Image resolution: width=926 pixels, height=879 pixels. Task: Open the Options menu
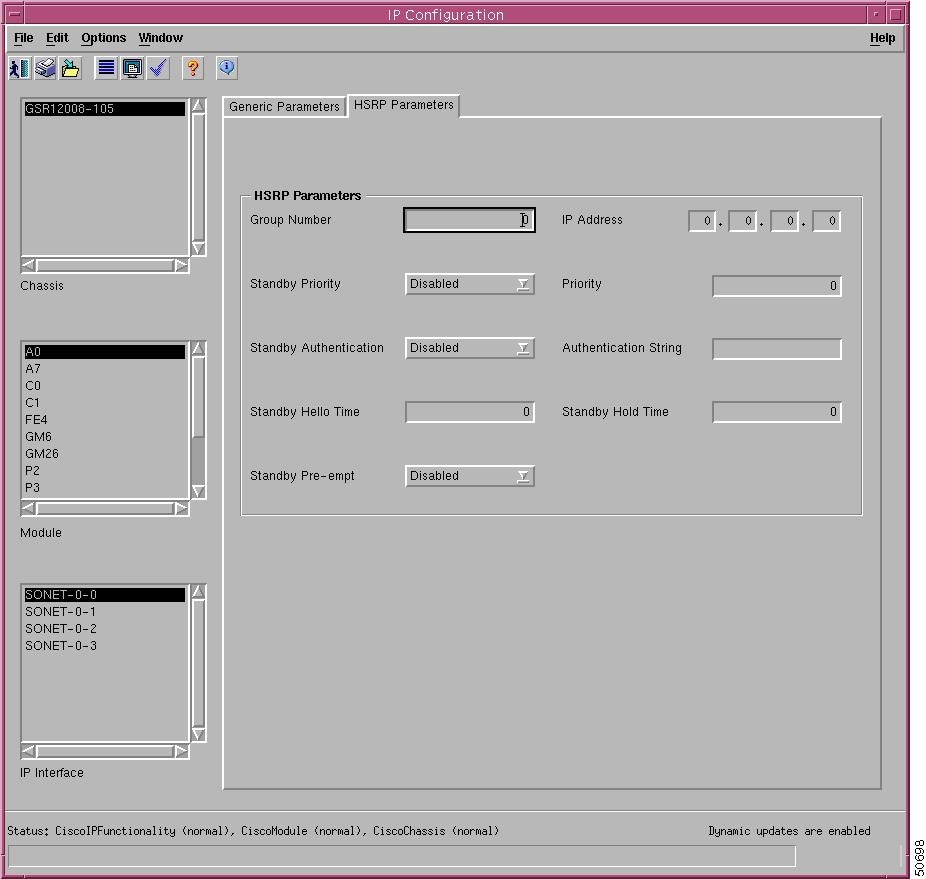click(103, 38)
